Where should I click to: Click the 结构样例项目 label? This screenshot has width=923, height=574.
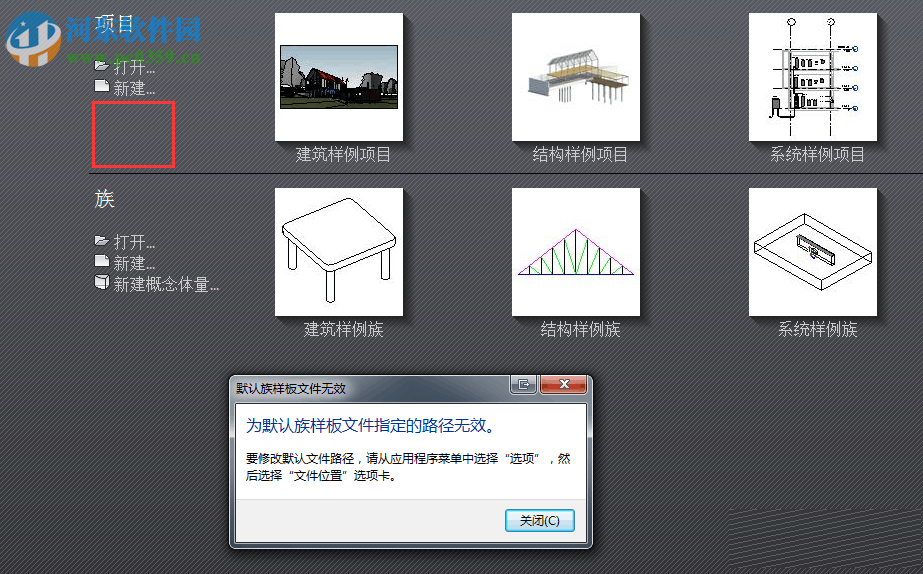point(580,155)
